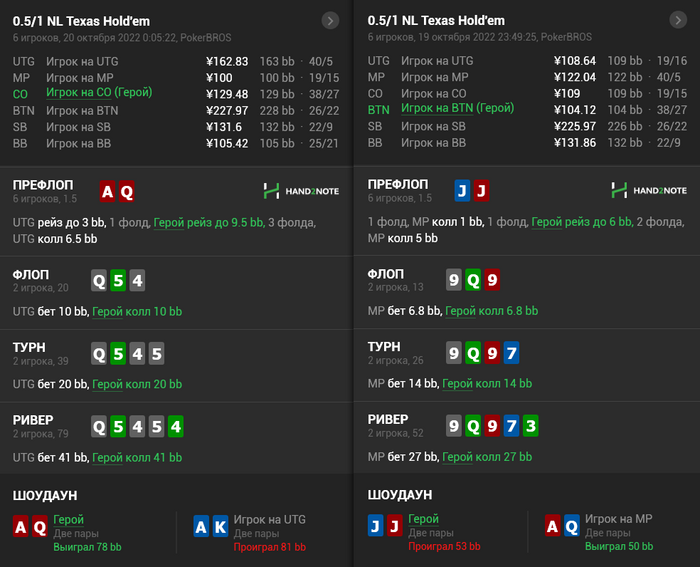
Task: Select the grey 9 card on right flop
Action: tap(454, 280)
